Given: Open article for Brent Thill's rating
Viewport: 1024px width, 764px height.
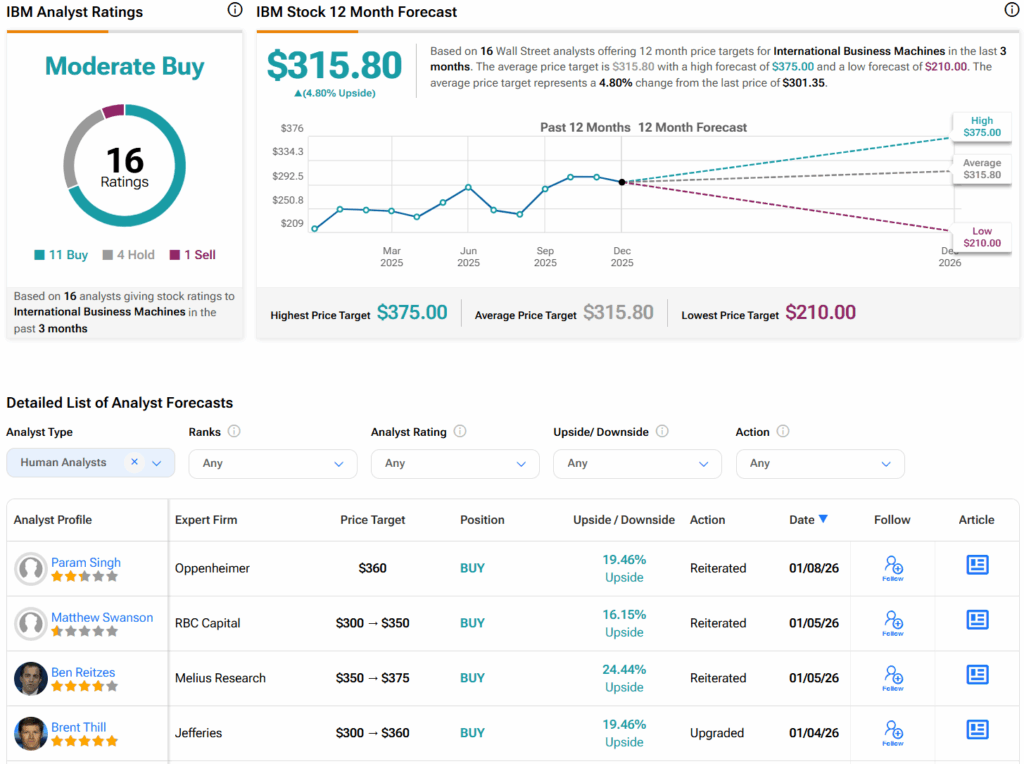Looking at the screenshot, I should [x=977, y=730].
